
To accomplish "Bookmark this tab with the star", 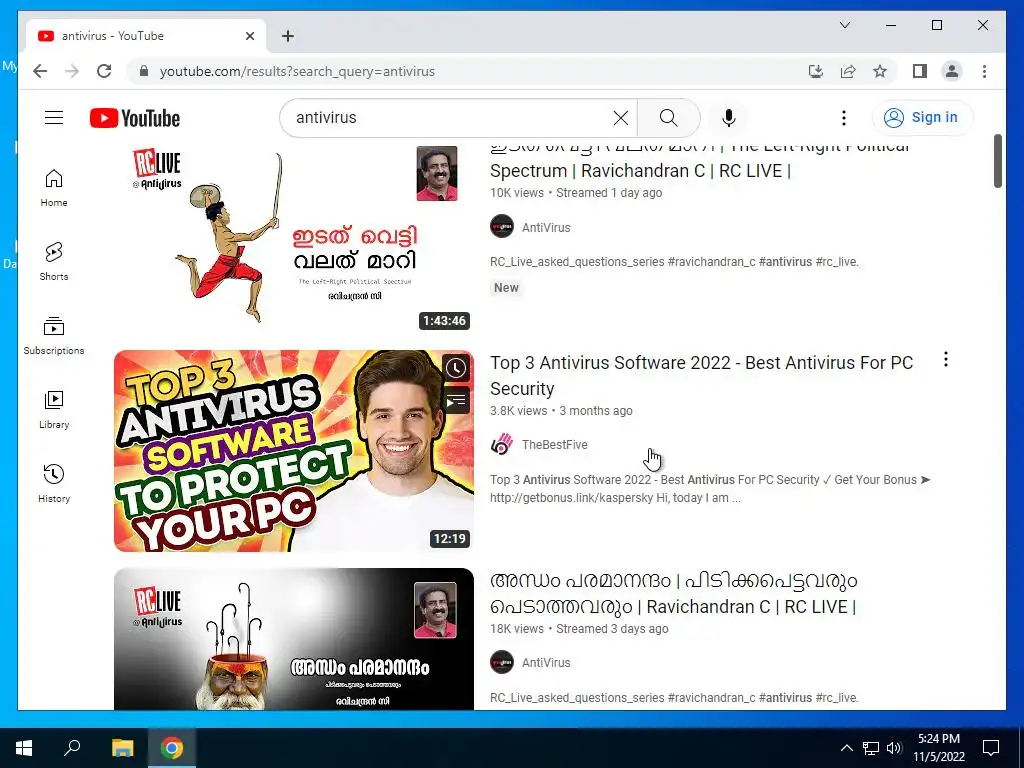I will (x=880, y=71).
